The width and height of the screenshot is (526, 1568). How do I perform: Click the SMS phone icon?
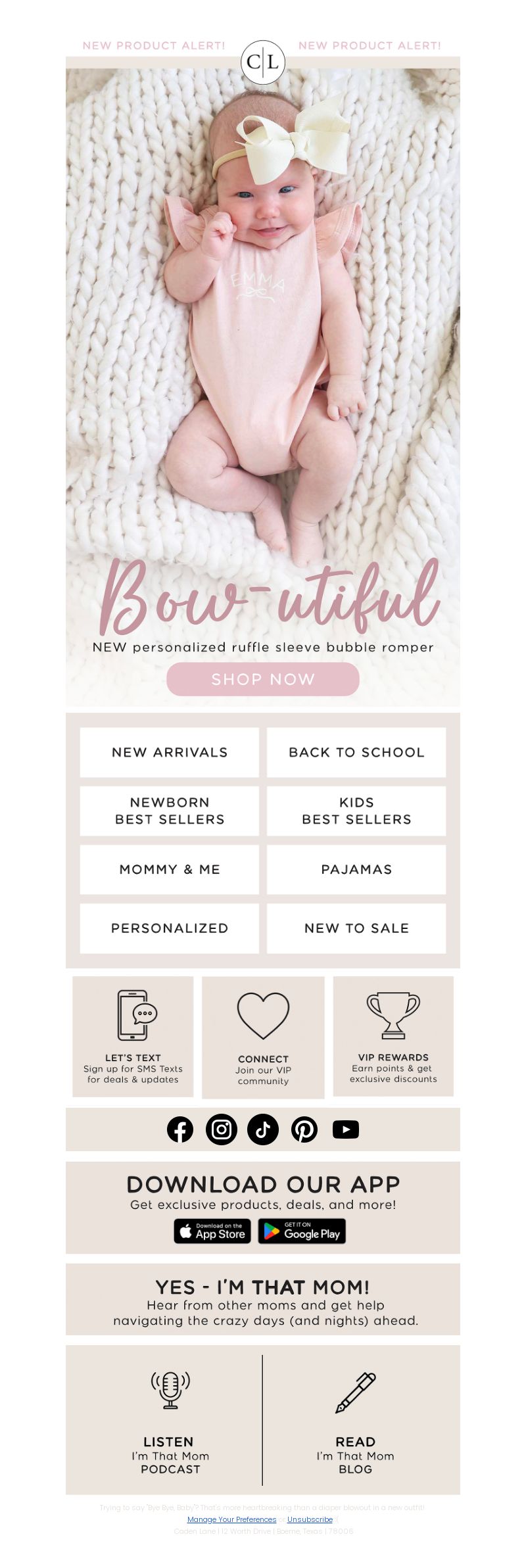coord(137,1014)
